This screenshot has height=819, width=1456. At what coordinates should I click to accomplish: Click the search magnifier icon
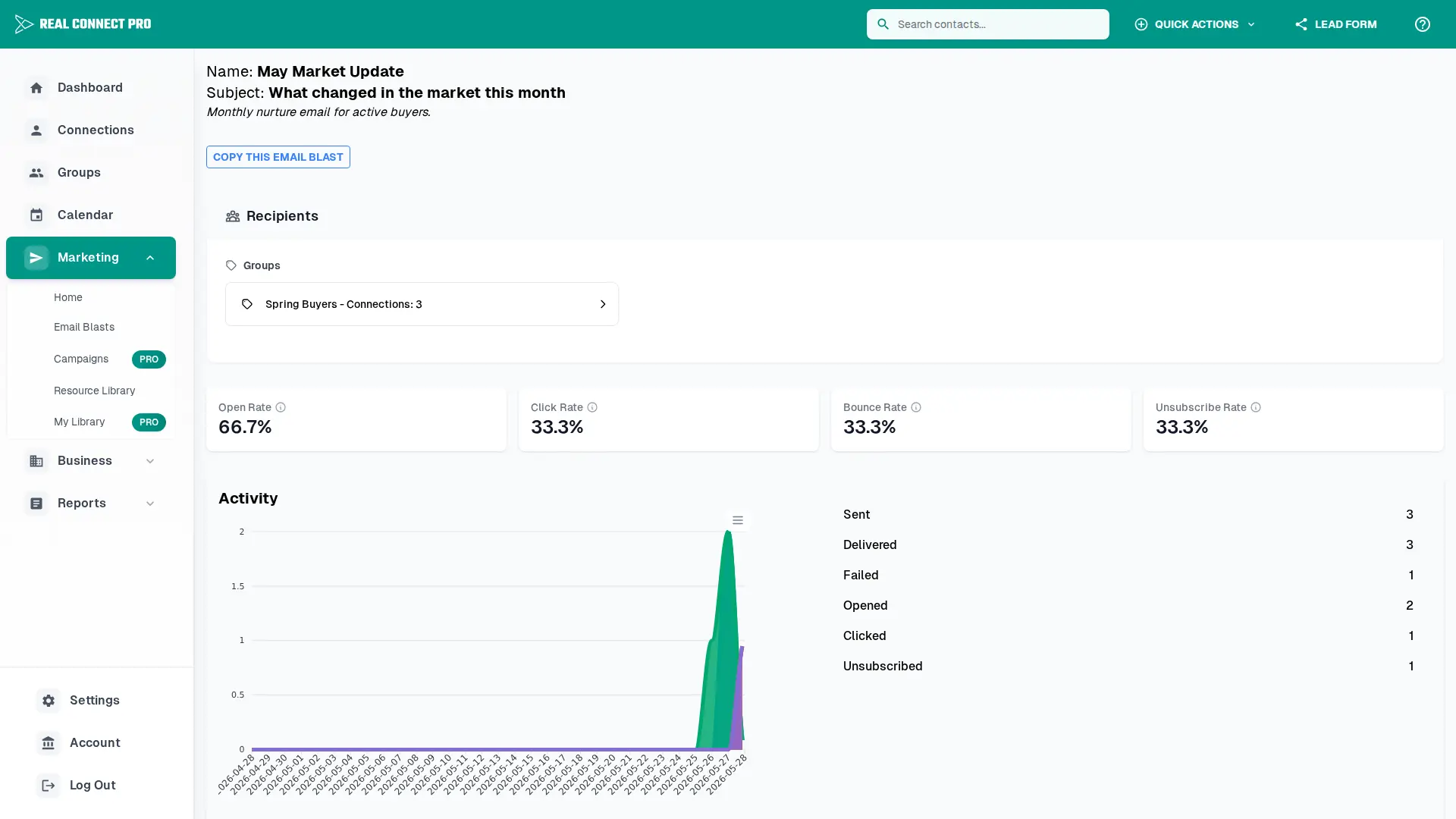[x=883, y=24]
